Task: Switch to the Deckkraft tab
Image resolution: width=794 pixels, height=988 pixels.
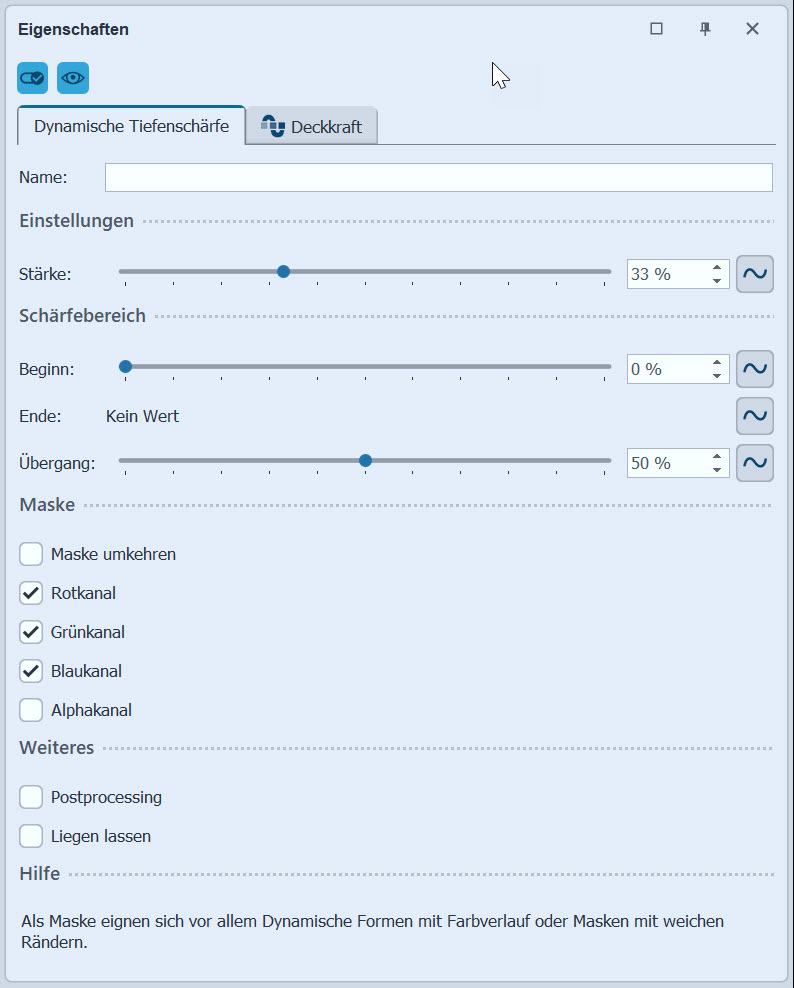Action: click(x=312, y=127)
